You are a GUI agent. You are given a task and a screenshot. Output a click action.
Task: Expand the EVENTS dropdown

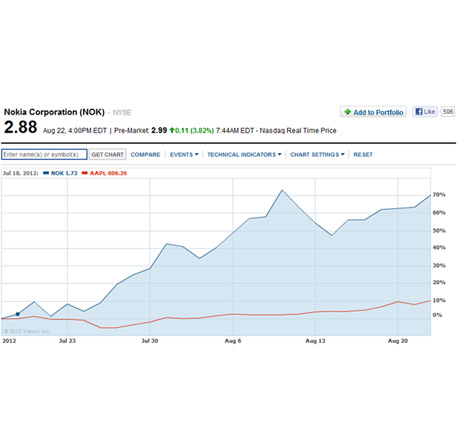184,155
